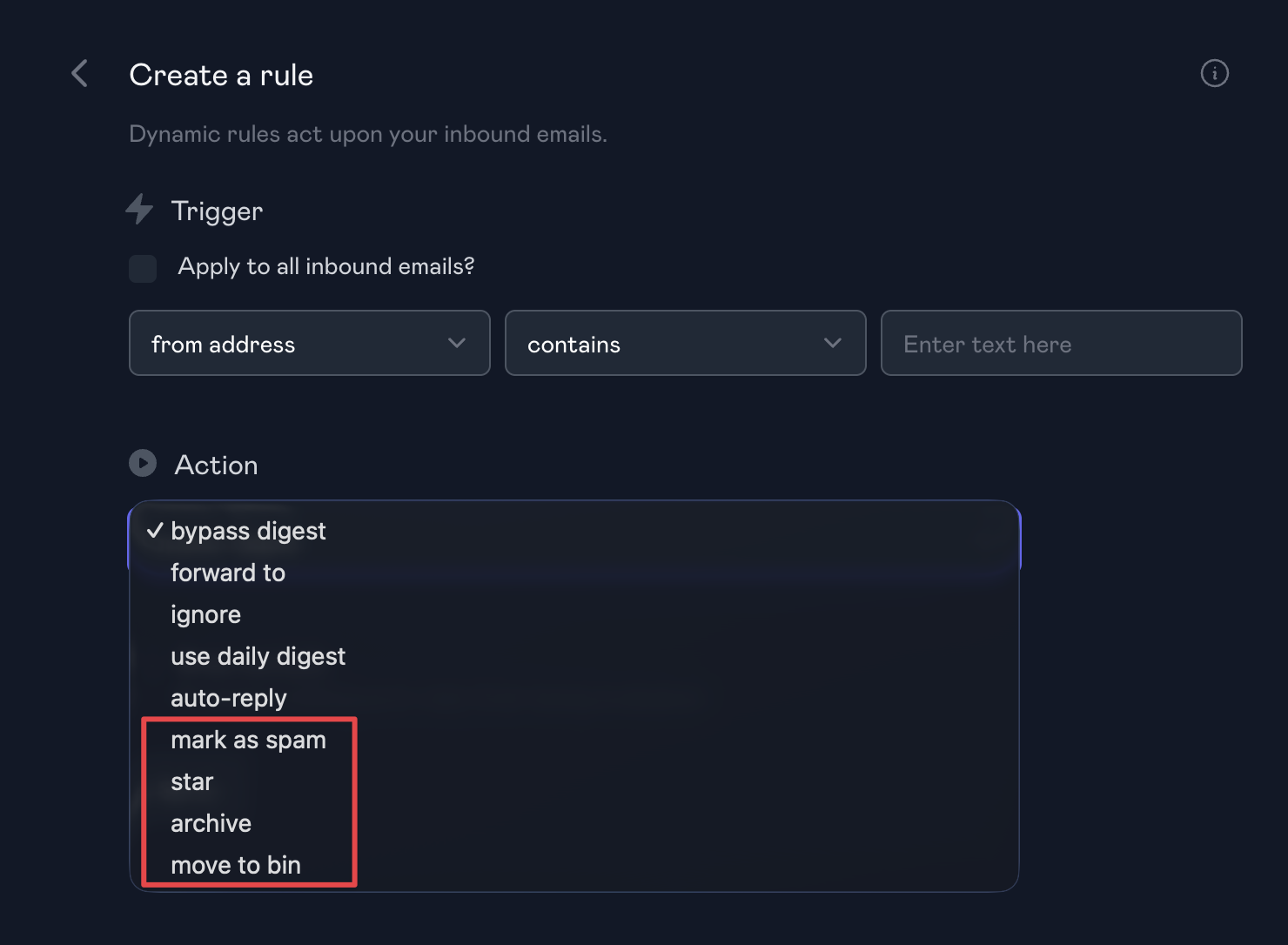Pick 'use daily digest' action
The width and height of the screenshot is (1288, 945).
(258, 656)
